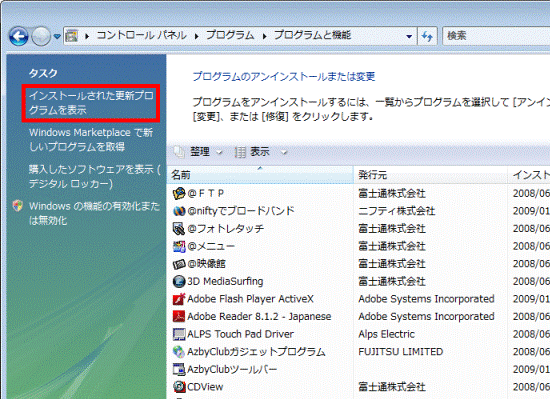The height and width of the screenshot is (399, 550).
Task: Click the @映像館 program icon
Action: coord(179,264)
